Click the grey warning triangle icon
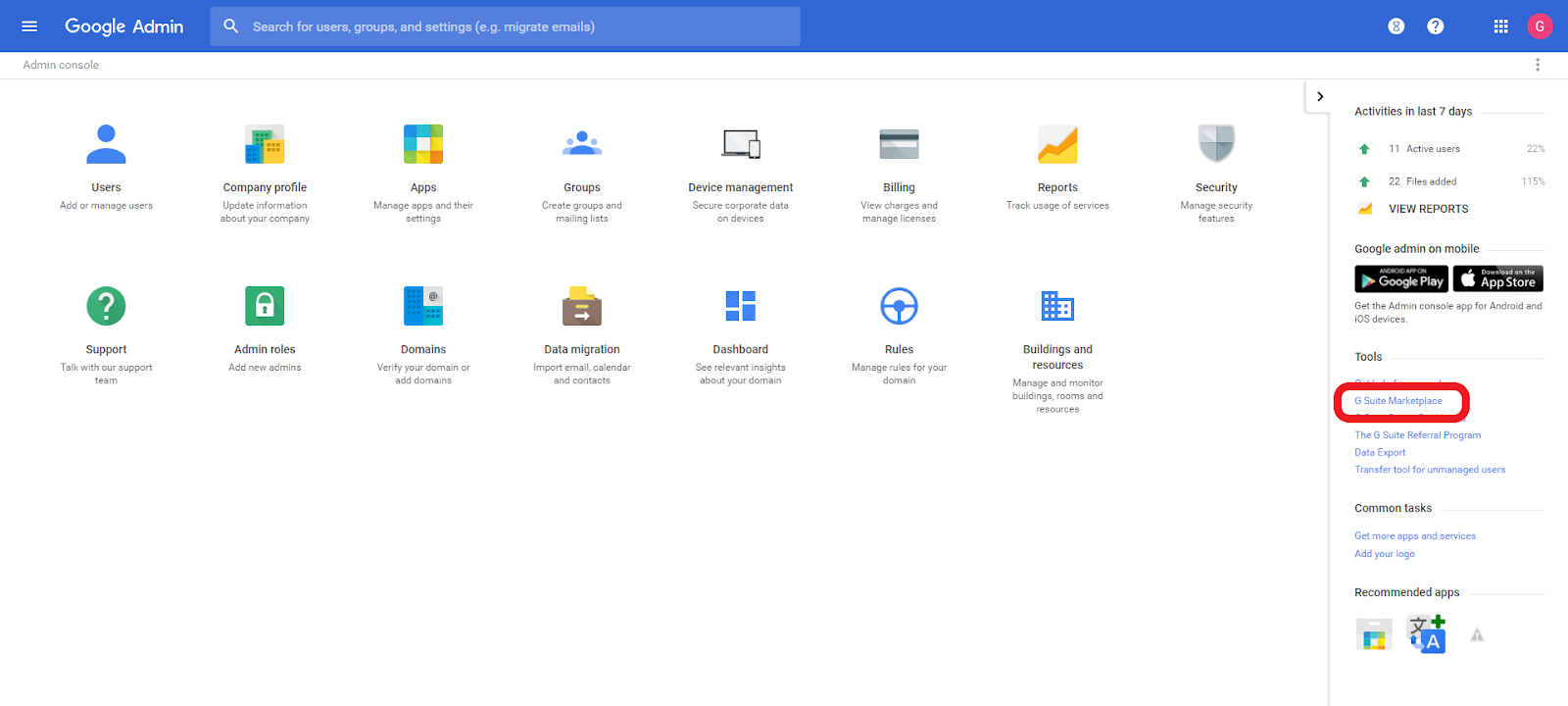 1477,635
